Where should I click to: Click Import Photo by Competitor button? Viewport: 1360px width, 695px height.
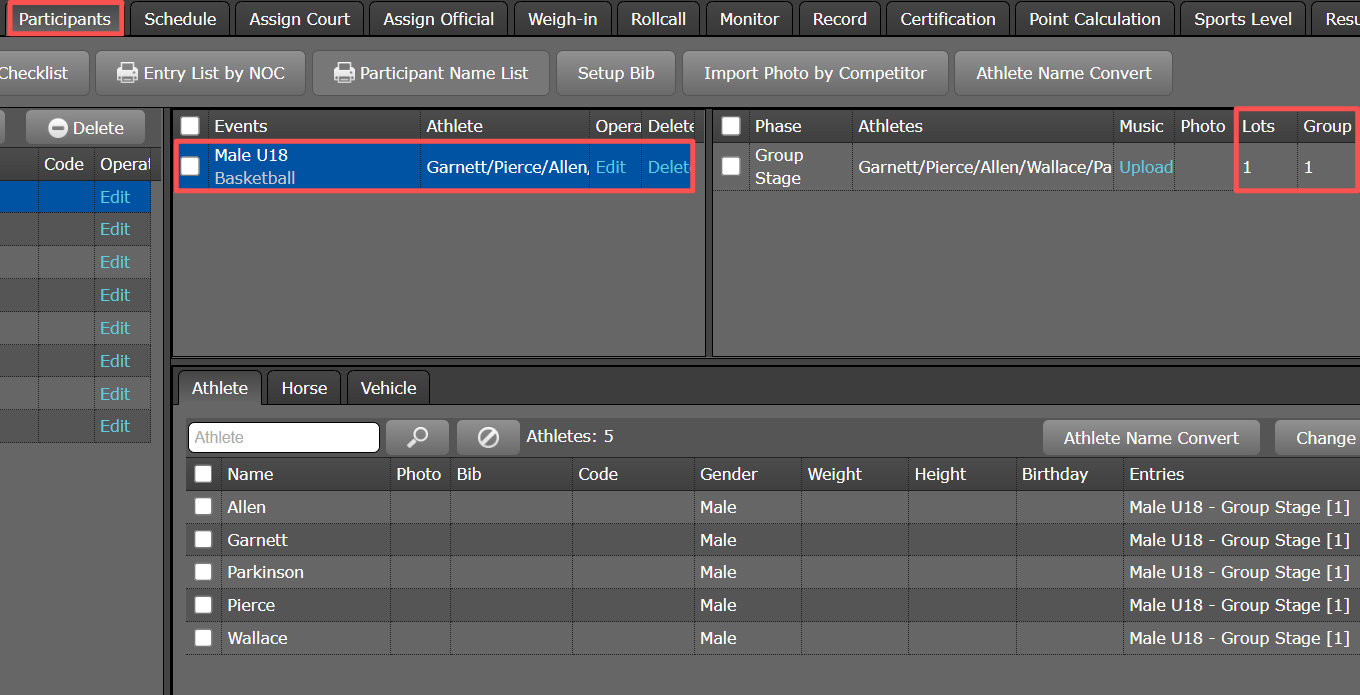815,73
